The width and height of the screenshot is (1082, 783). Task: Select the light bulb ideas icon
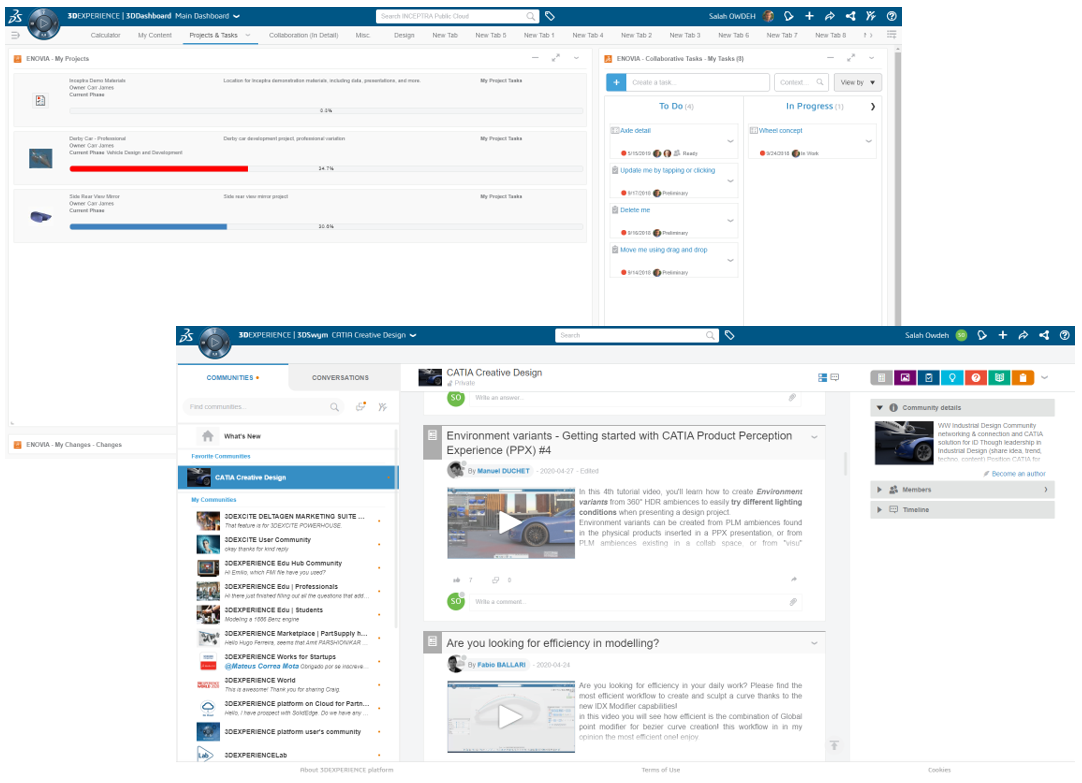tap(953, 377)
